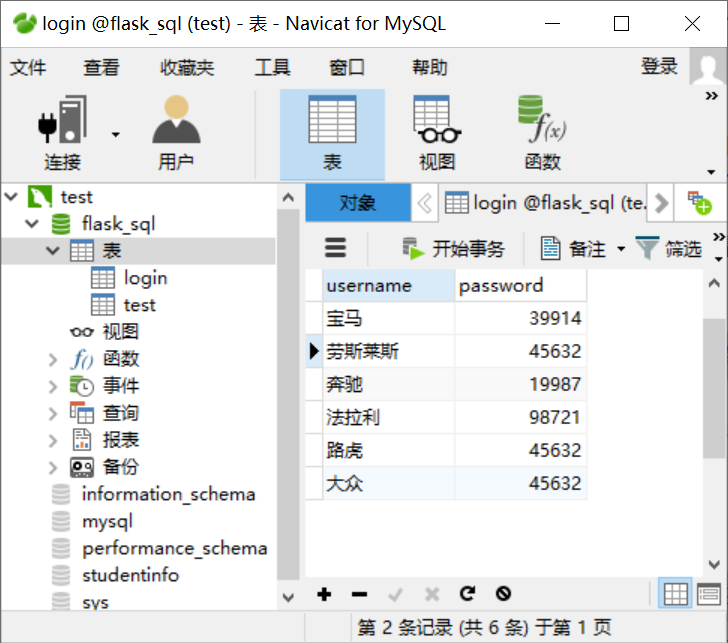Collapse the test connection node
Screen dimensions: 728x643
(x=11, y=197)
